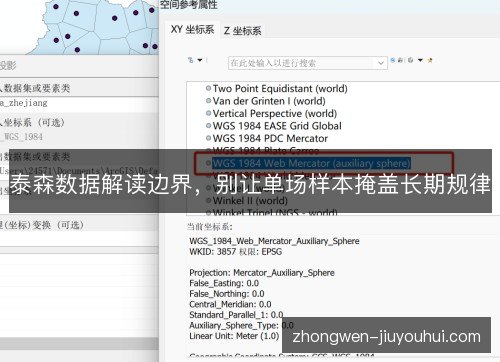Click the Central_Meridian: 0.0 line
This screenshot has width=500, height=362.
pyautogui.click(x=230, y=304)
